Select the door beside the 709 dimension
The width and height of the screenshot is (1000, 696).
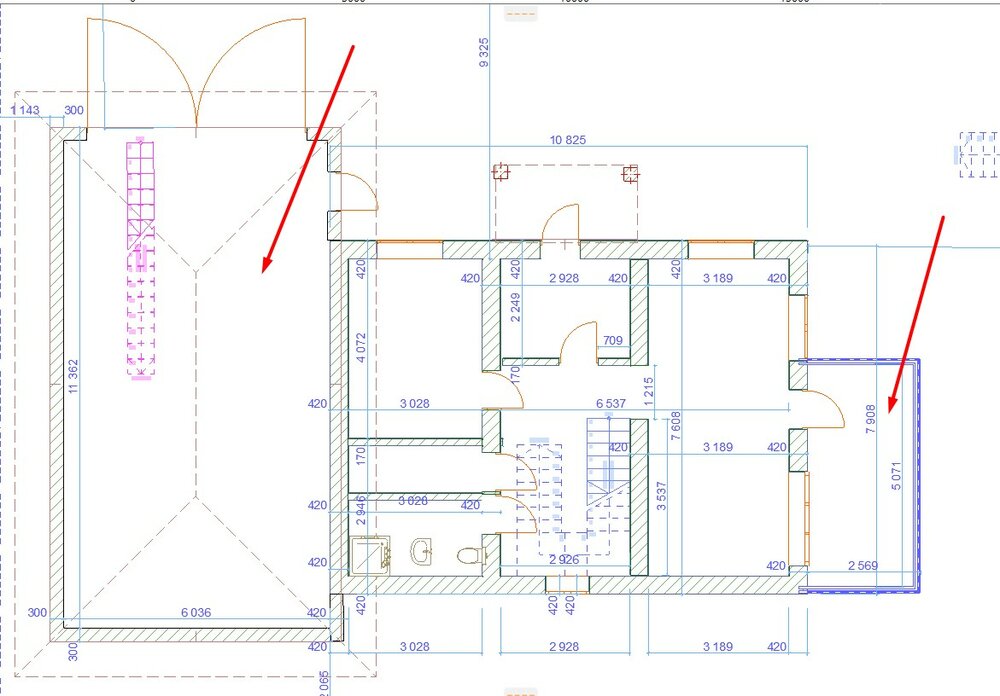pos(579,343)
